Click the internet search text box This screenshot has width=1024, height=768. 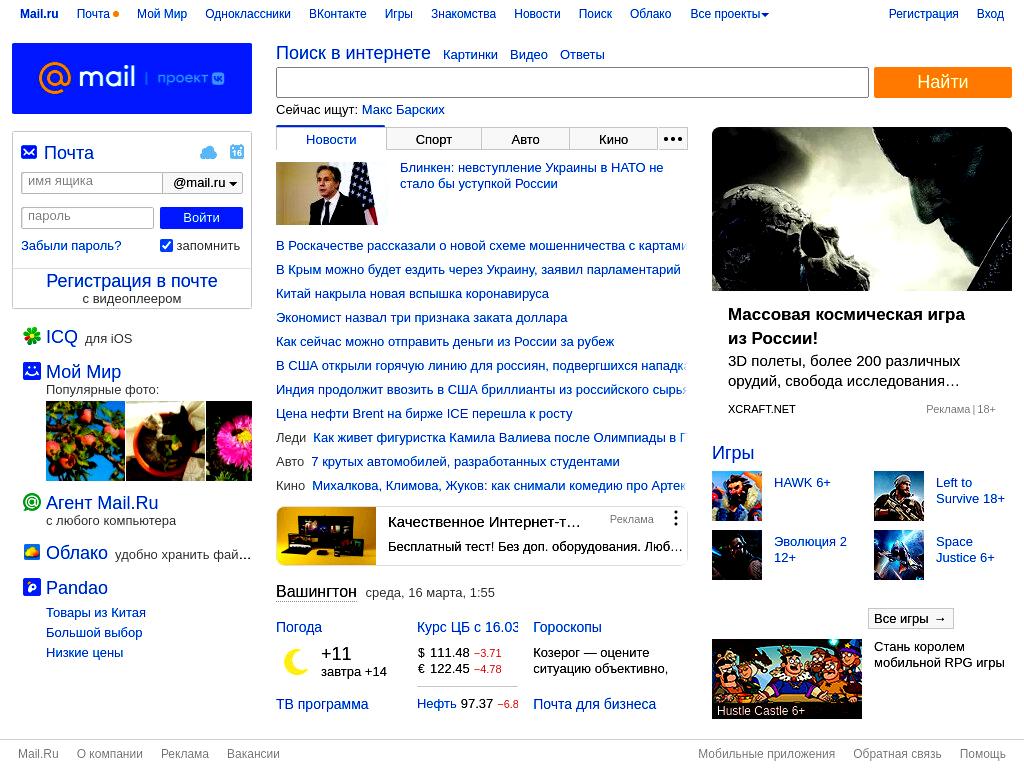(x=572, y=82)
